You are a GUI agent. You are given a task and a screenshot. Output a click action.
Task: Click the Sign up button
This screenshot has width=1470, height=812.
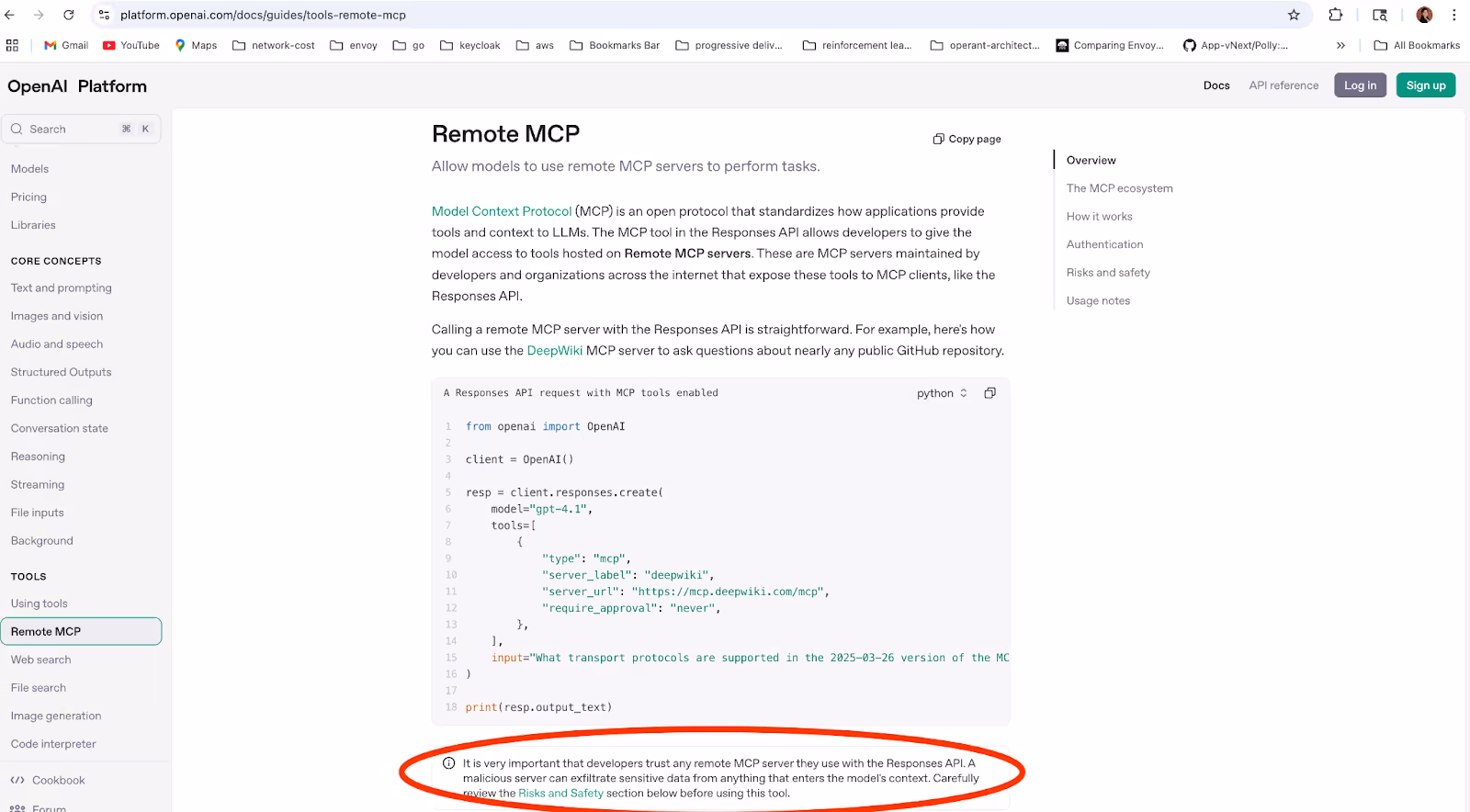(1426, 85)
